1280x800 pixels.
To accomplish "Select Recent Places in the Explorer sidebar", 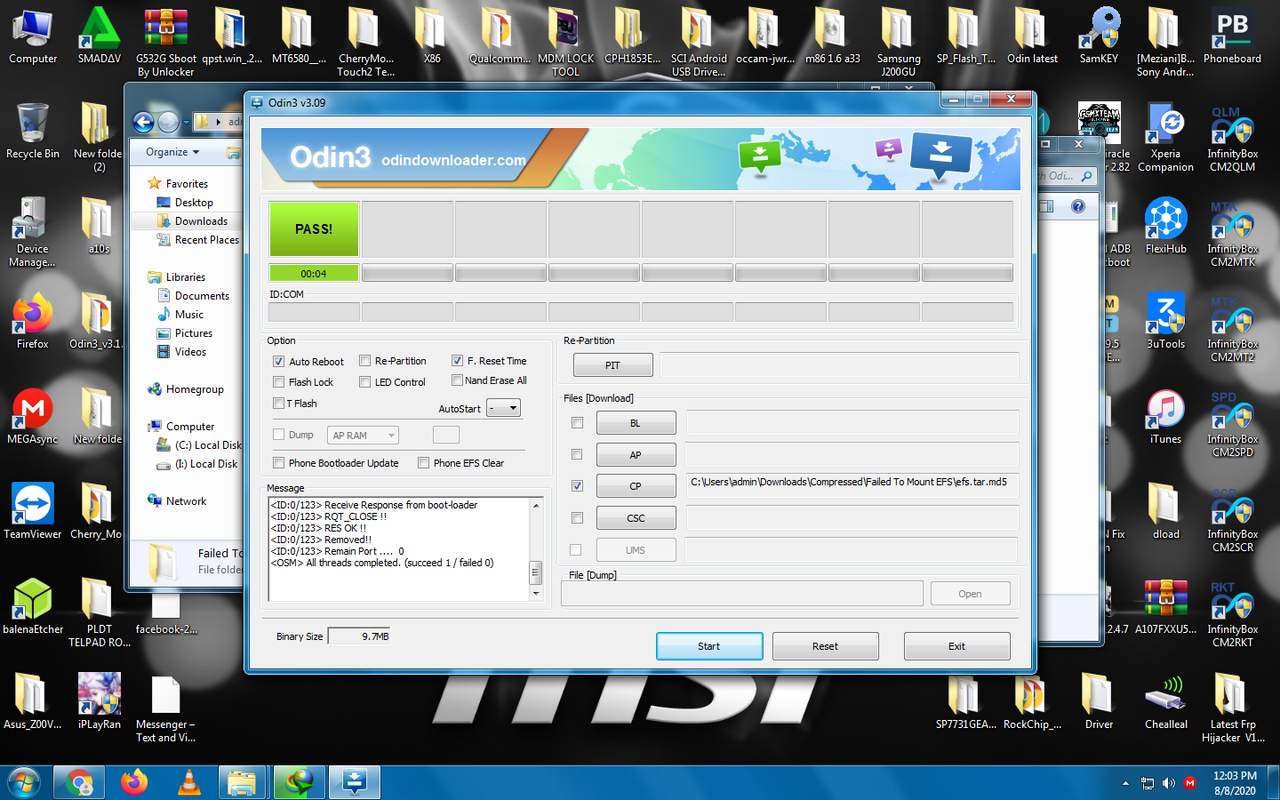I will click(207, 240).
